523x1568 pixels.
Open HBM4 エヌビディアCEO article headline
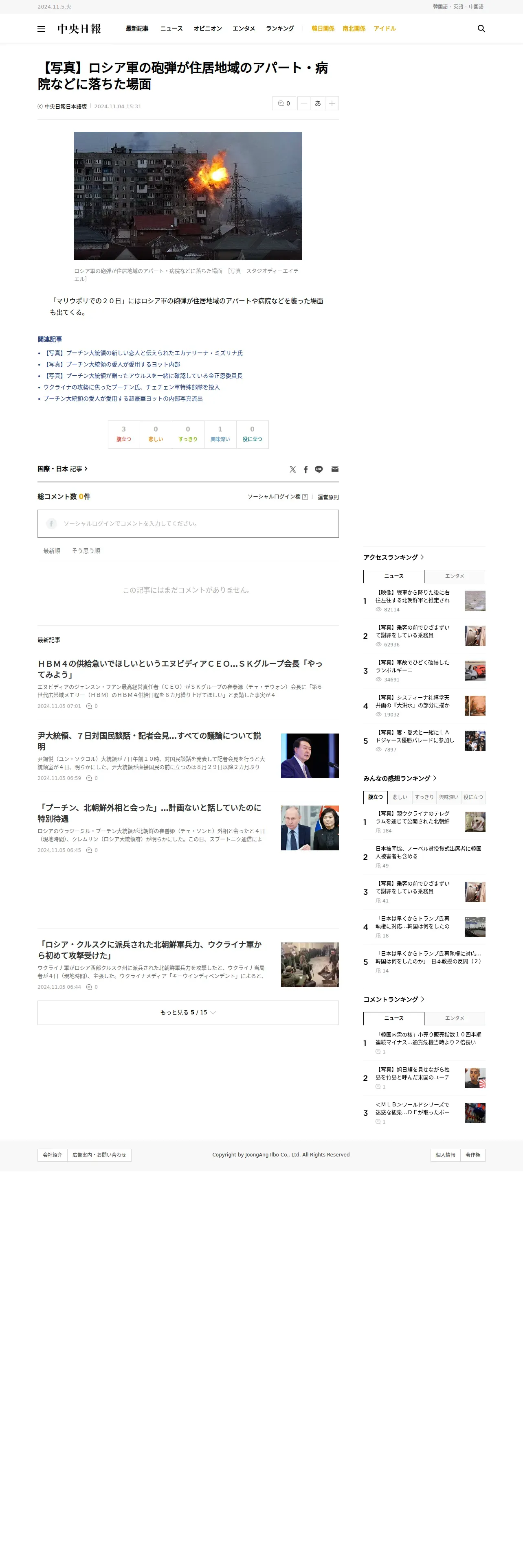[180, 669]
